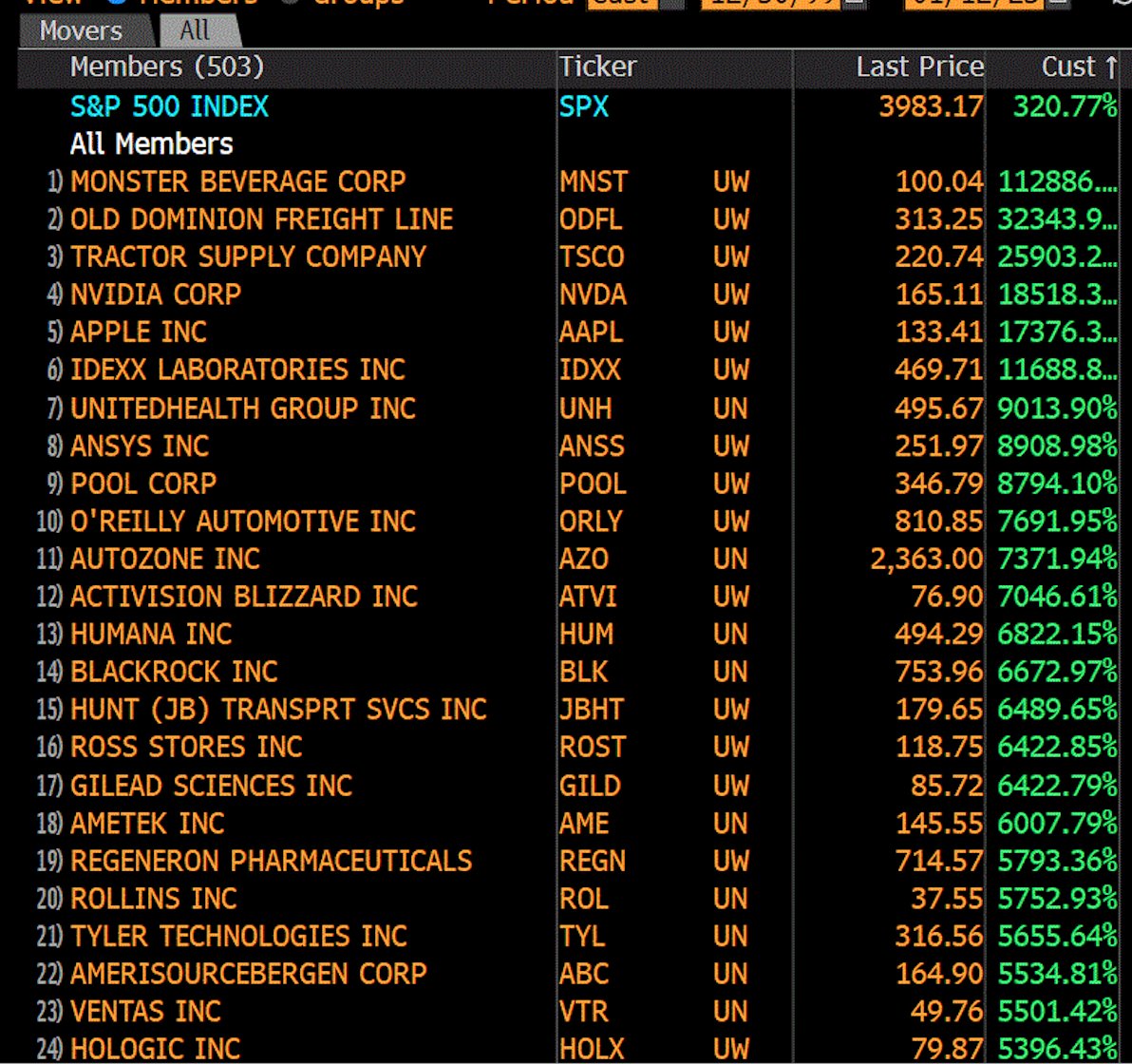Click the TSCO ticker cell
Image resolution: width=1132 pixels, height=1064 pixels.
tap(592, 257)
